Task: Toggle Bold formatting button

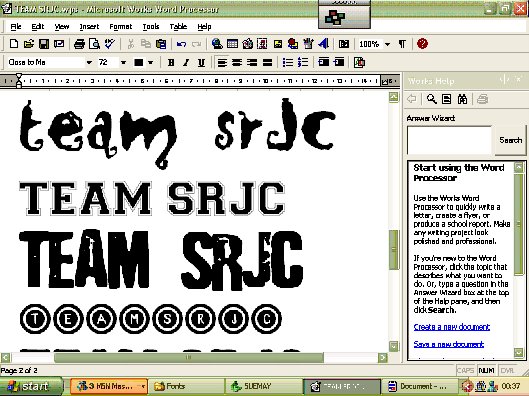Action: [171, 62]
